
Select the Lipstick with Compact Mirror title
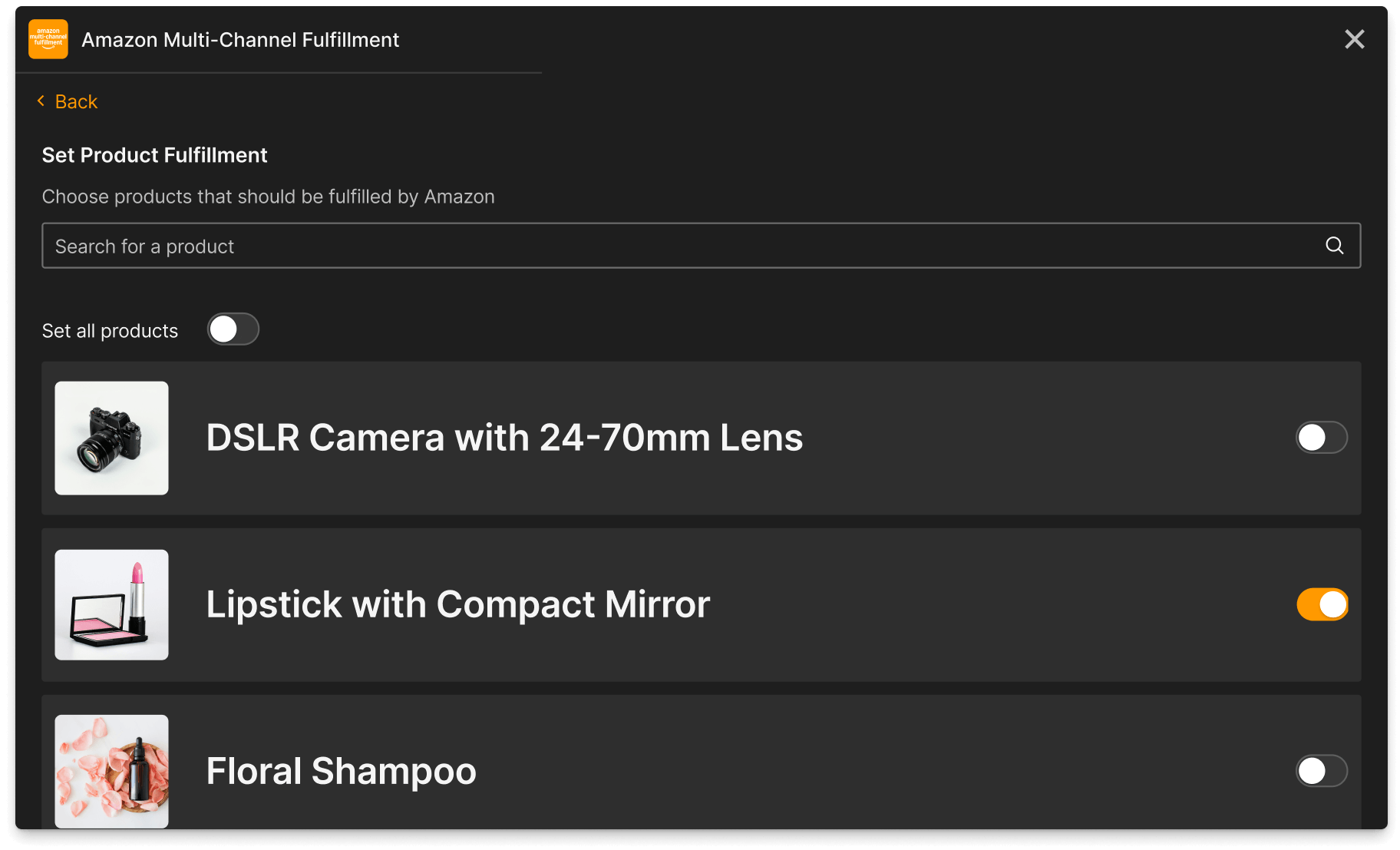point(457,604)
